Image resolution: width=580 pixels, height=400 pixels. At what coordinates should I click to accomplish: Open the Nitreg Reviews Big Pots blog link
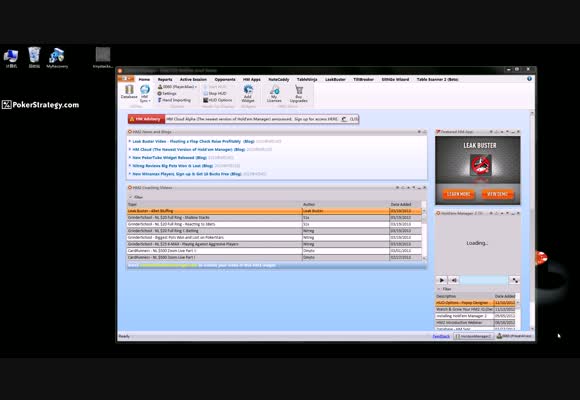click(x=173, y=166)
